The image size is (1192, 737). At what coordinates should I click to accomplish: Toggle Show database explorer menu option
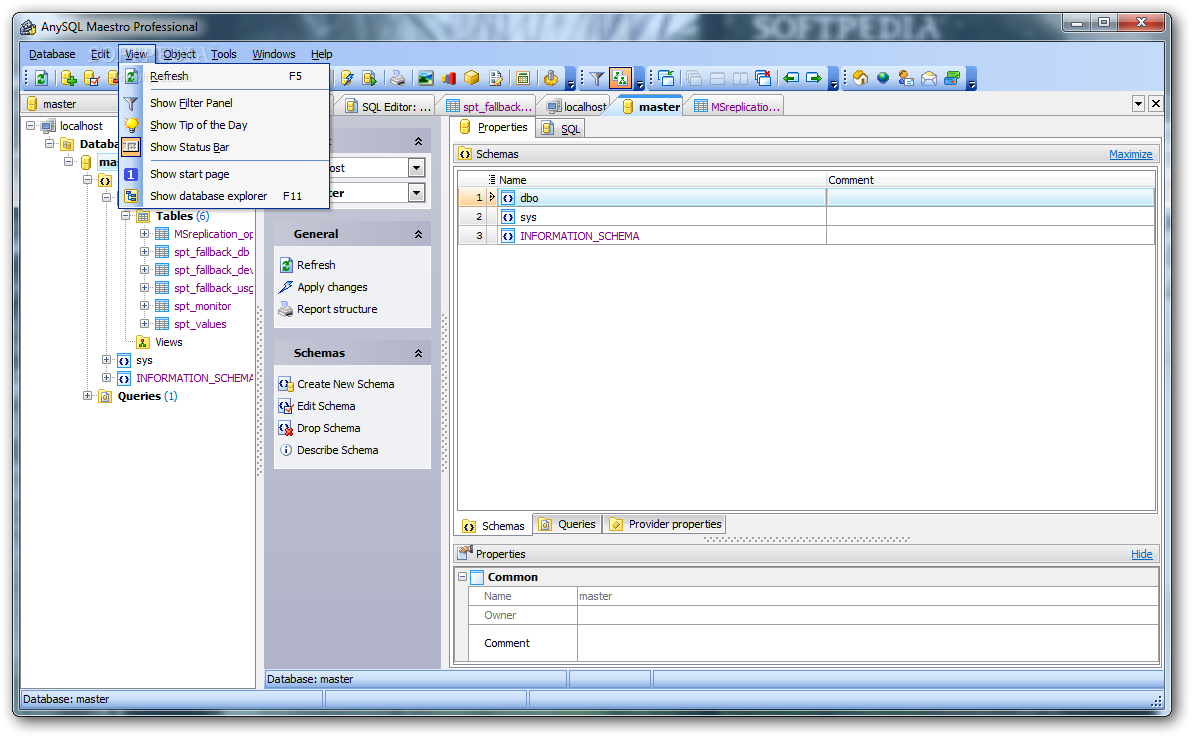coord(224,196)
